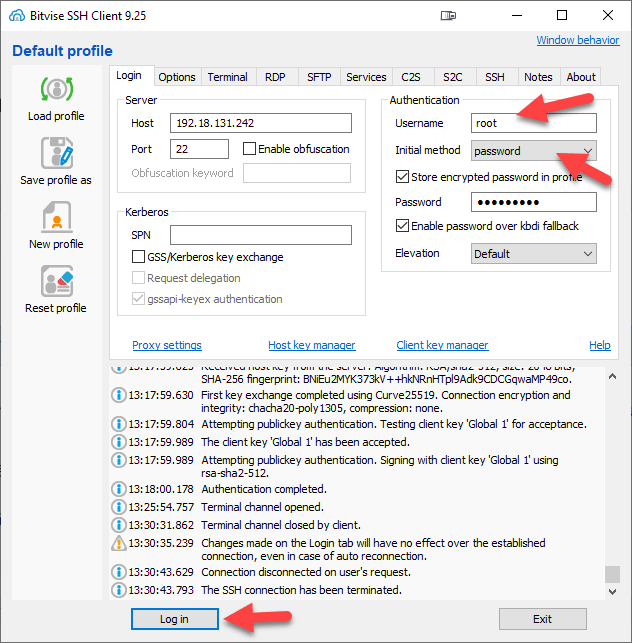Open the SFTP tab

(319, 77)
